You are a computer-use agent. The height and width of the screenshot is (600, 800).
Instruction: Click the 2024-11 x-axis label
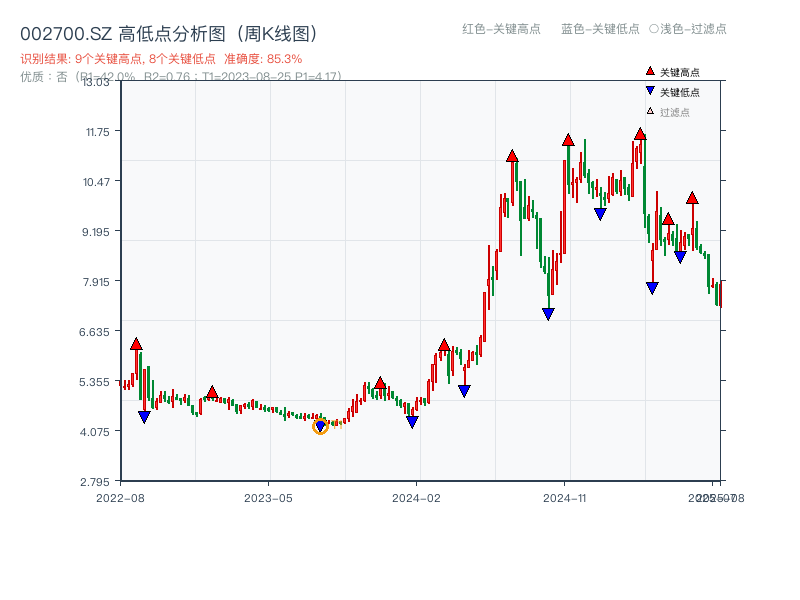pyautogui.click(x=564, y=498)
